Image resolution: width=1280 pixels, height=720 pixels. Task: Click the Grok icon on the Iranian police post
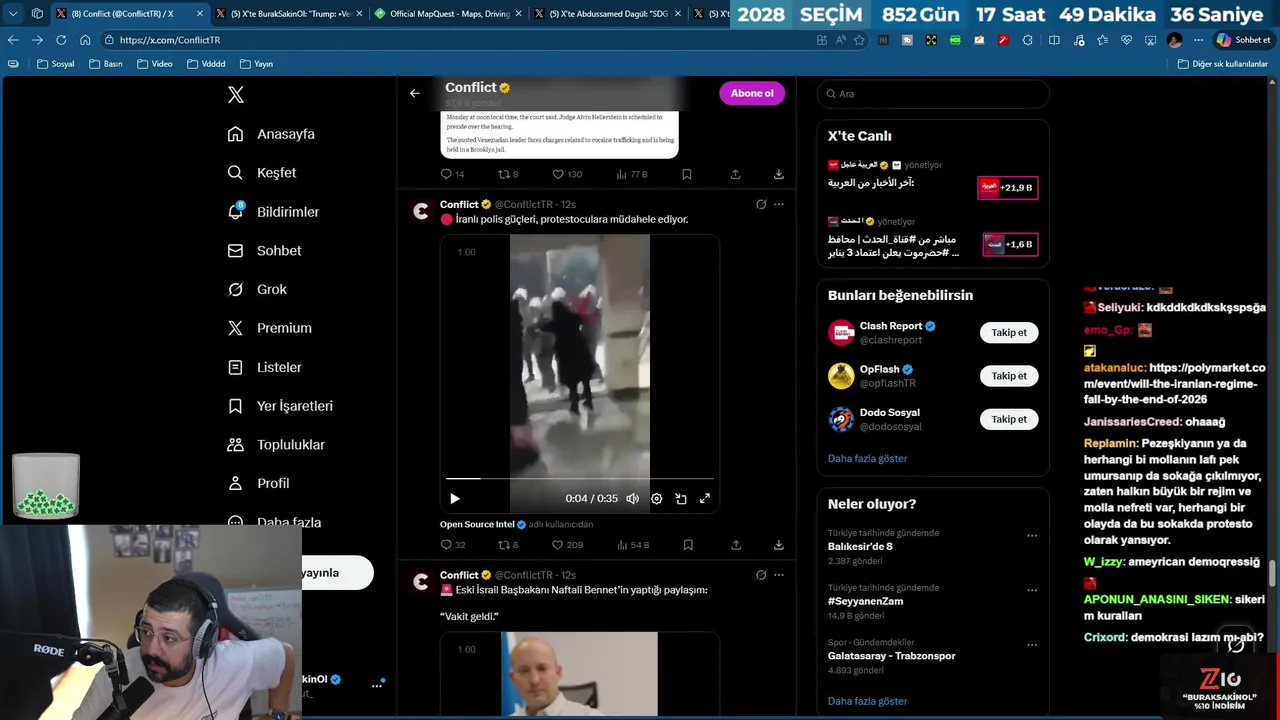click(761, 204)
